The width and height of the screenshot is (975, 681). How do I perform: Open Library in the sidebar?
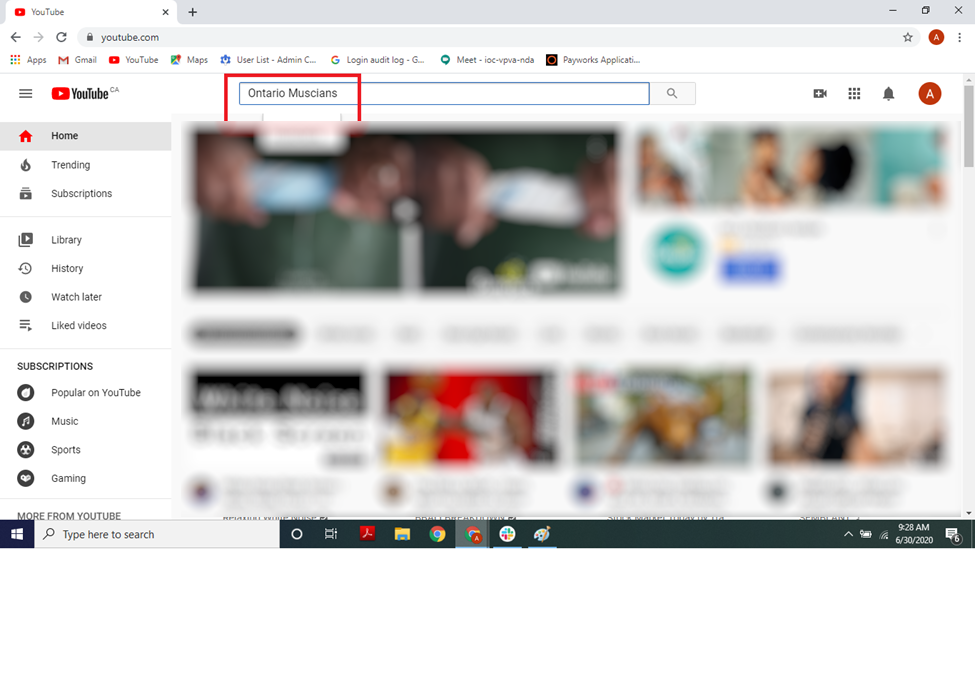click(86, 239)
